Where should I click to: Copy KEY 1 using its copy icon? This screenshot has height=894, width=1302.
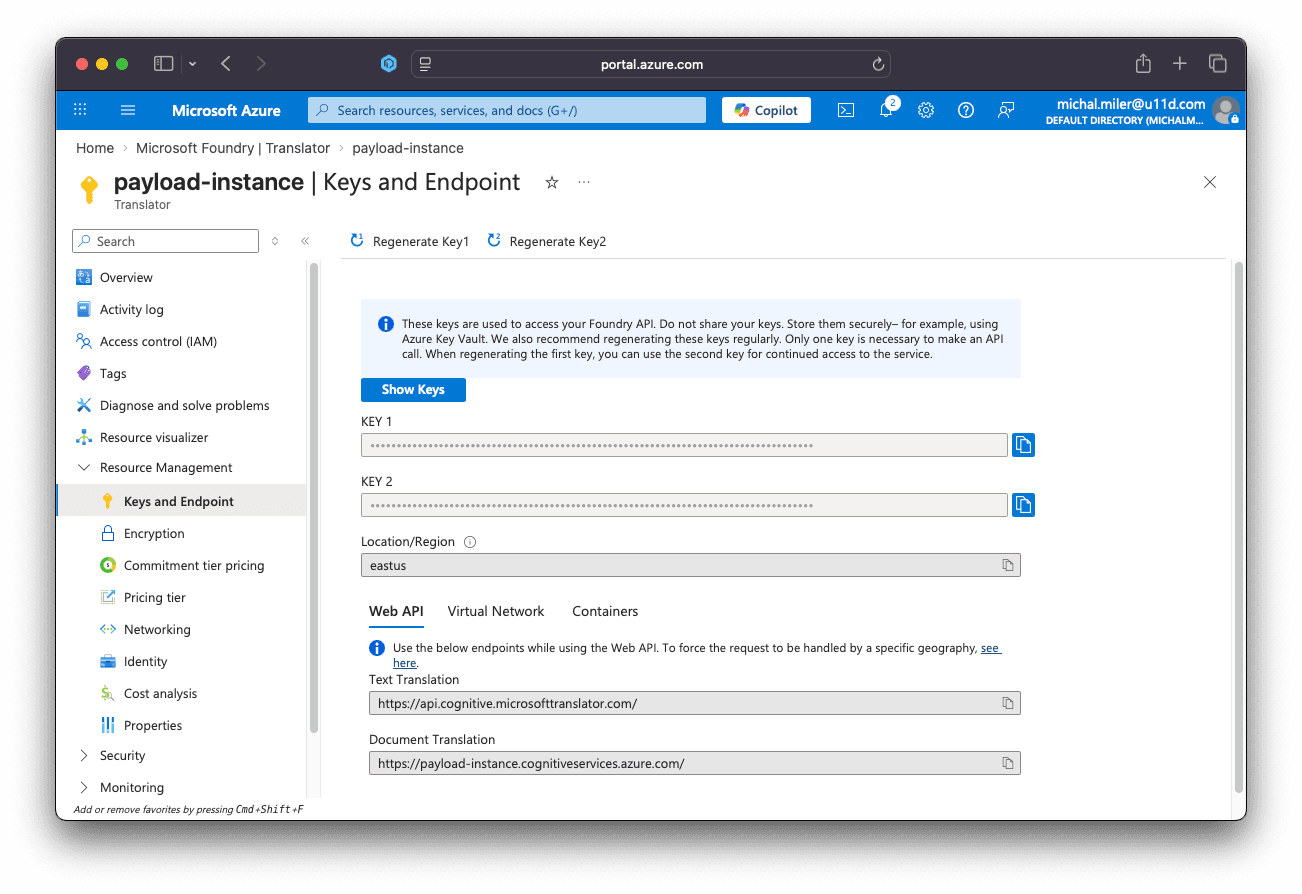[x=1023, y=444]
